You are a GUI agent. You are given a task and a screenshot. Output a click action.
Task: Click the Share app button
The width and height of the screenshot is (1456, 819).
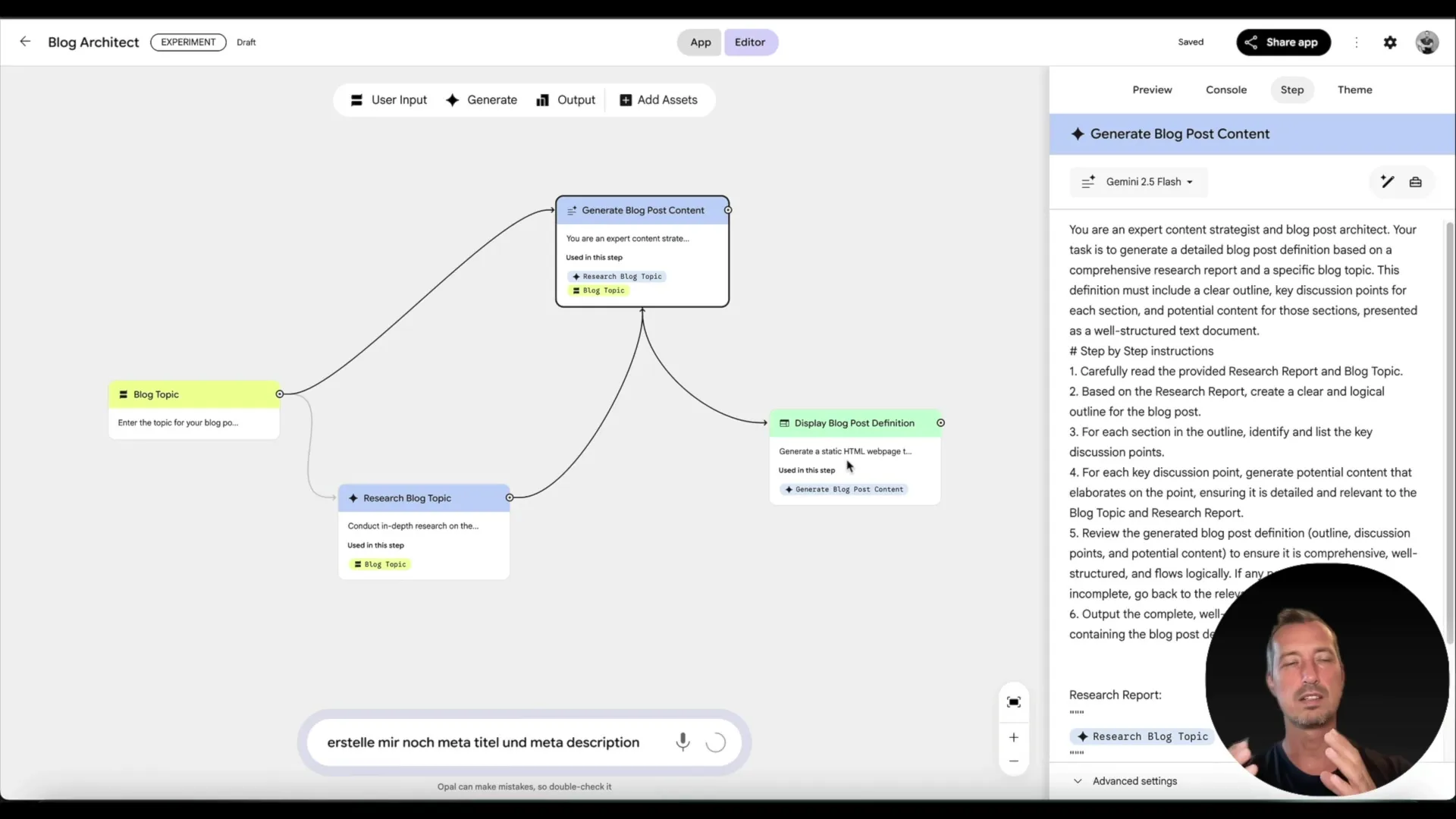point(1283,42)
